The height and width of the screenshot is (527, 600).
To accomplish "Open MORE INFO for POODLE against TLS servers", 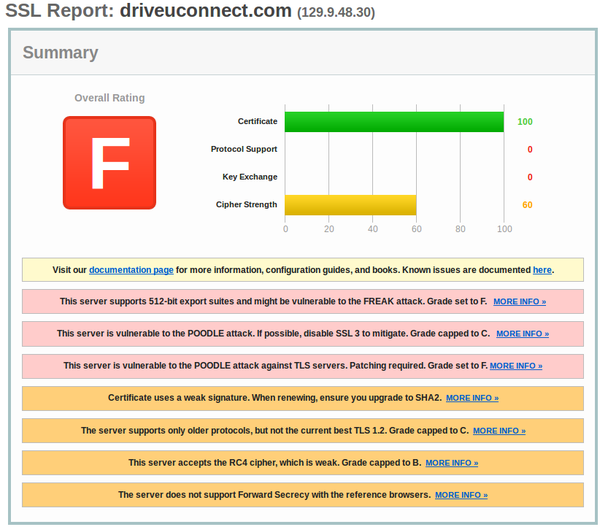I will coord(516,366).
